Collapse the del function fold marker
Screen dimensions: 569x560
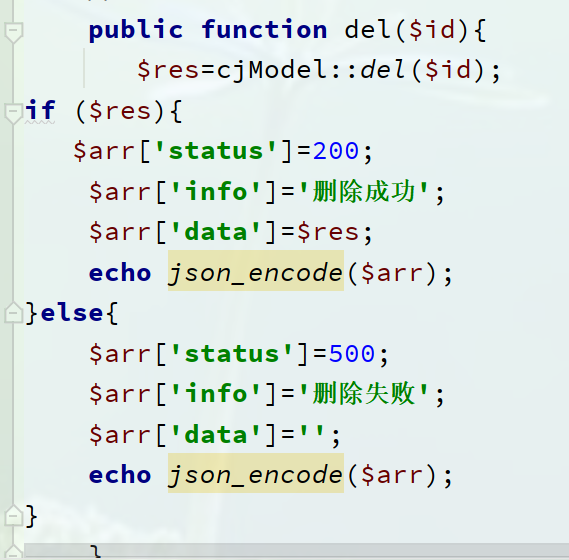(14, 32)
